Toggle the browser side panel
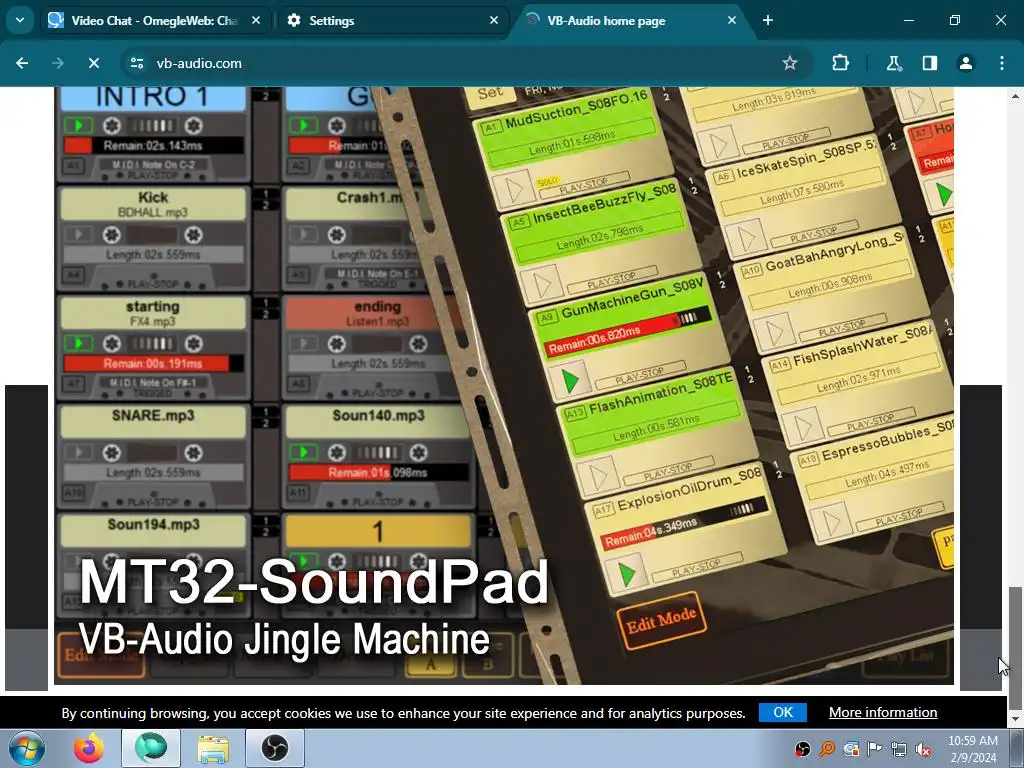Viewport: 1024px width, 768px height. pos(930,63)
